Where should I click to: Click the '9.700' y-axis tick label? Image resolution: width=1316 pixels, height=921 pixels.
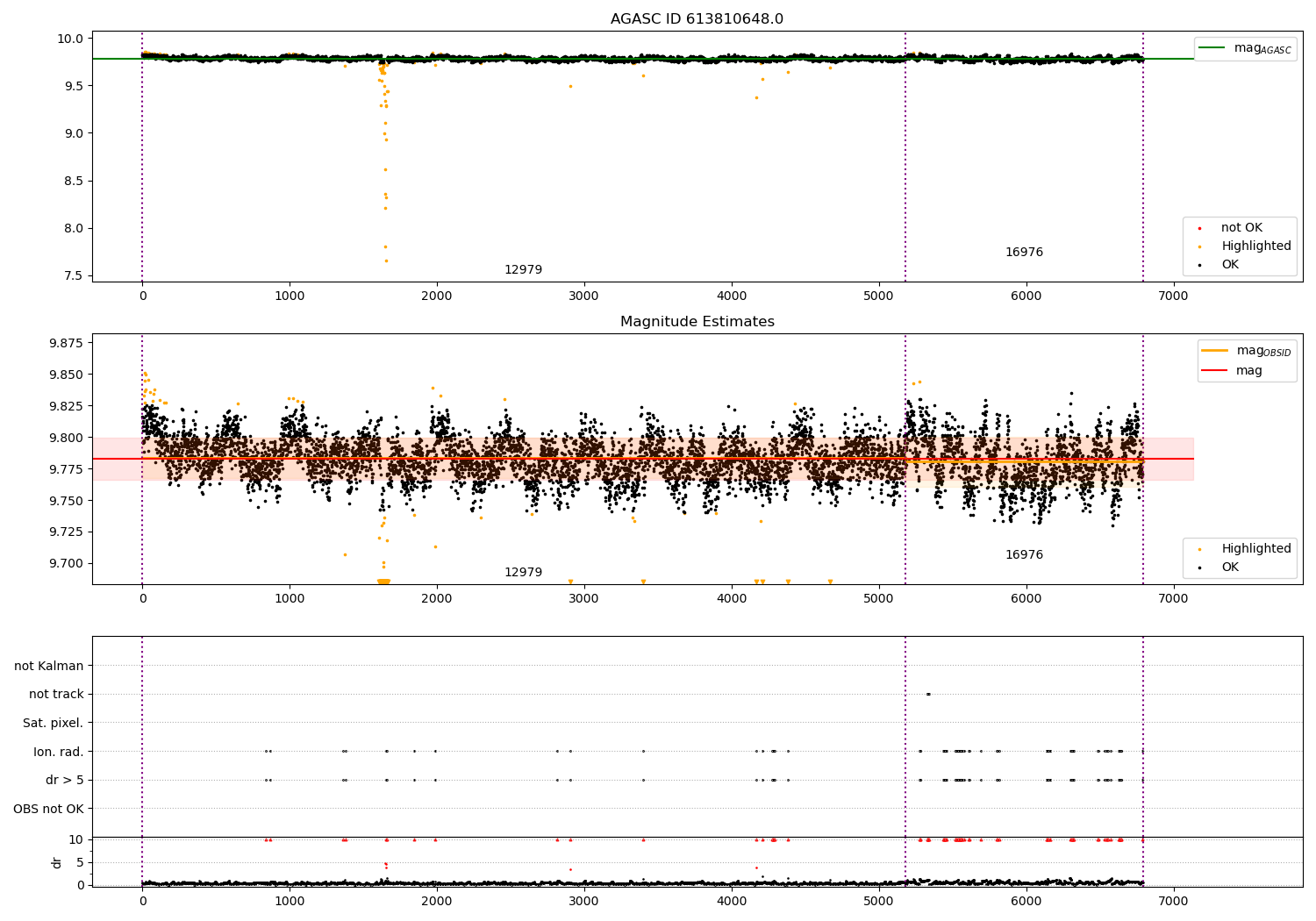coord(66,563)
